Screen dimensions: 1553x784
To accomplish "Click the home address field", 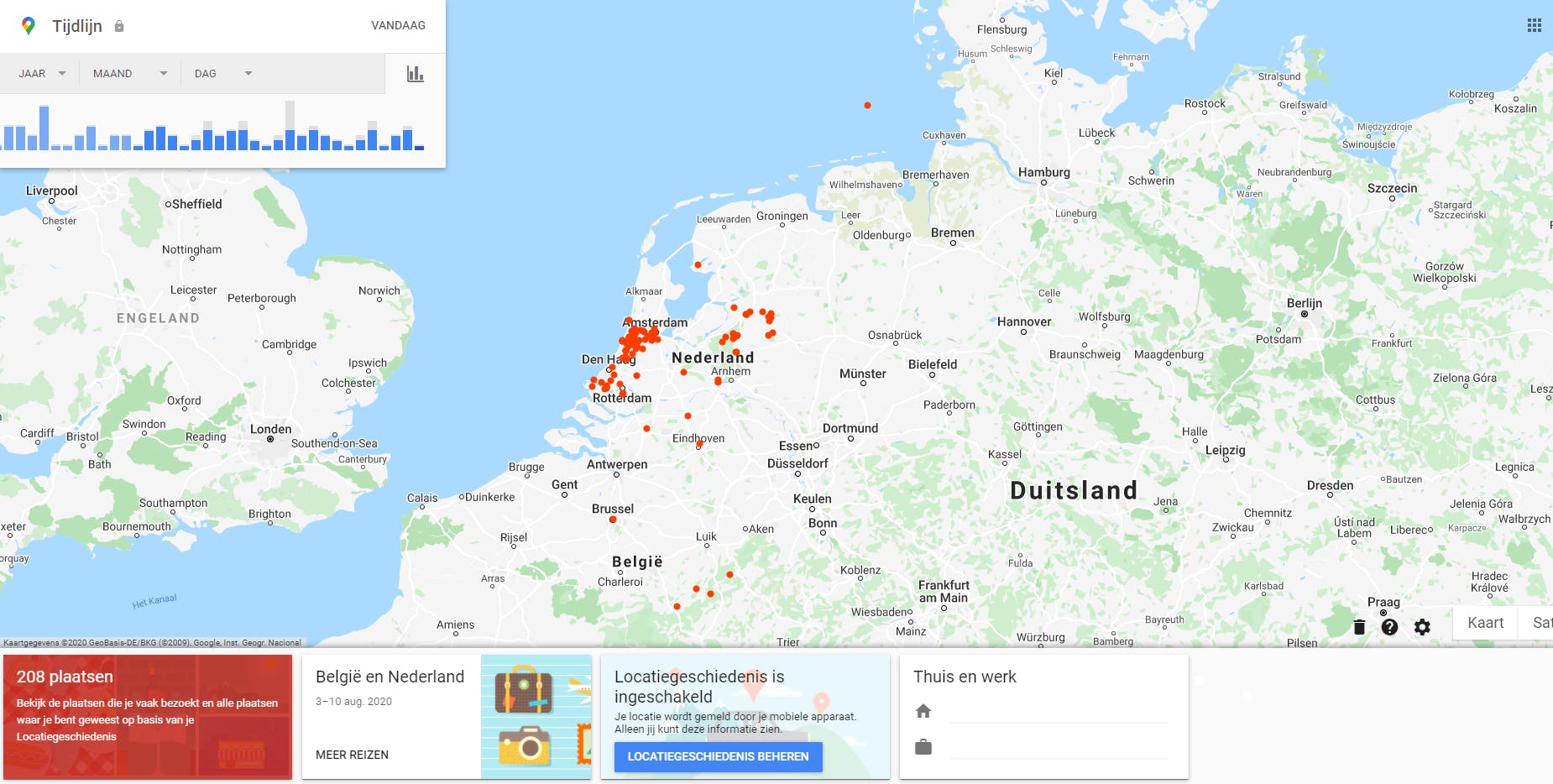I will point(1059,712).
